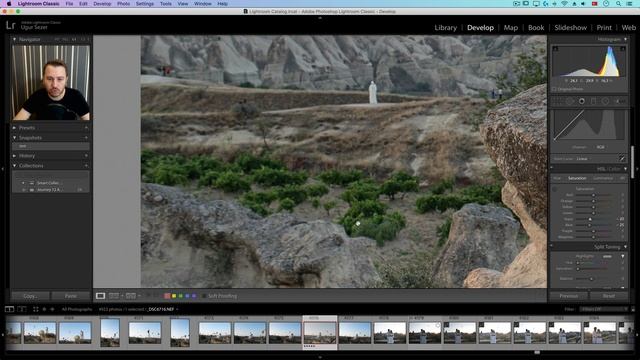
Task: Open the Point Curve dropdown
Action: 584,158
